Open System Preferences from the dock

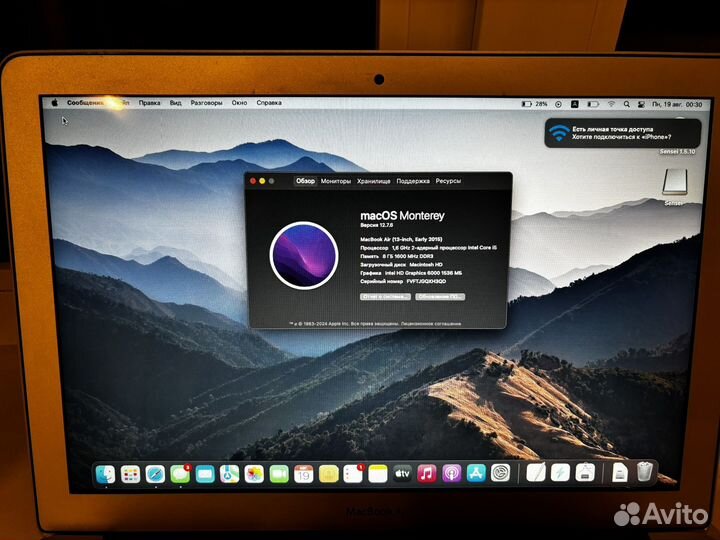(x=501, y=473)
